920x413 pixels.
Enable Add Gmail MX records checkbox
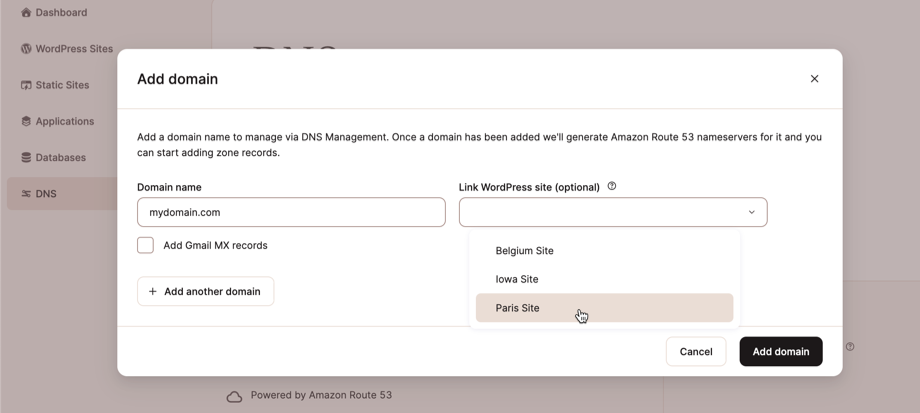(146, 245)
